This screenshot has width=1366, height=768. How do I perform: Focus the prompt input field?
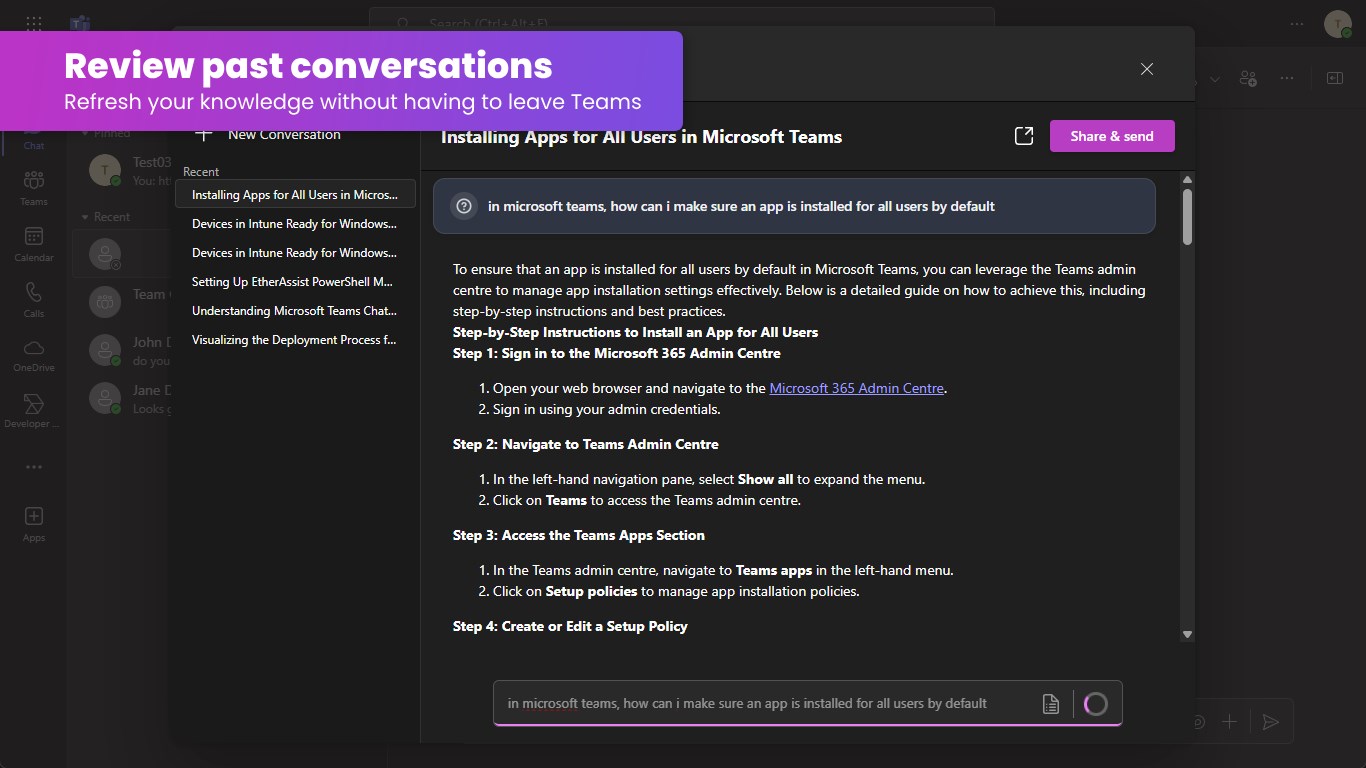point(767,703)
